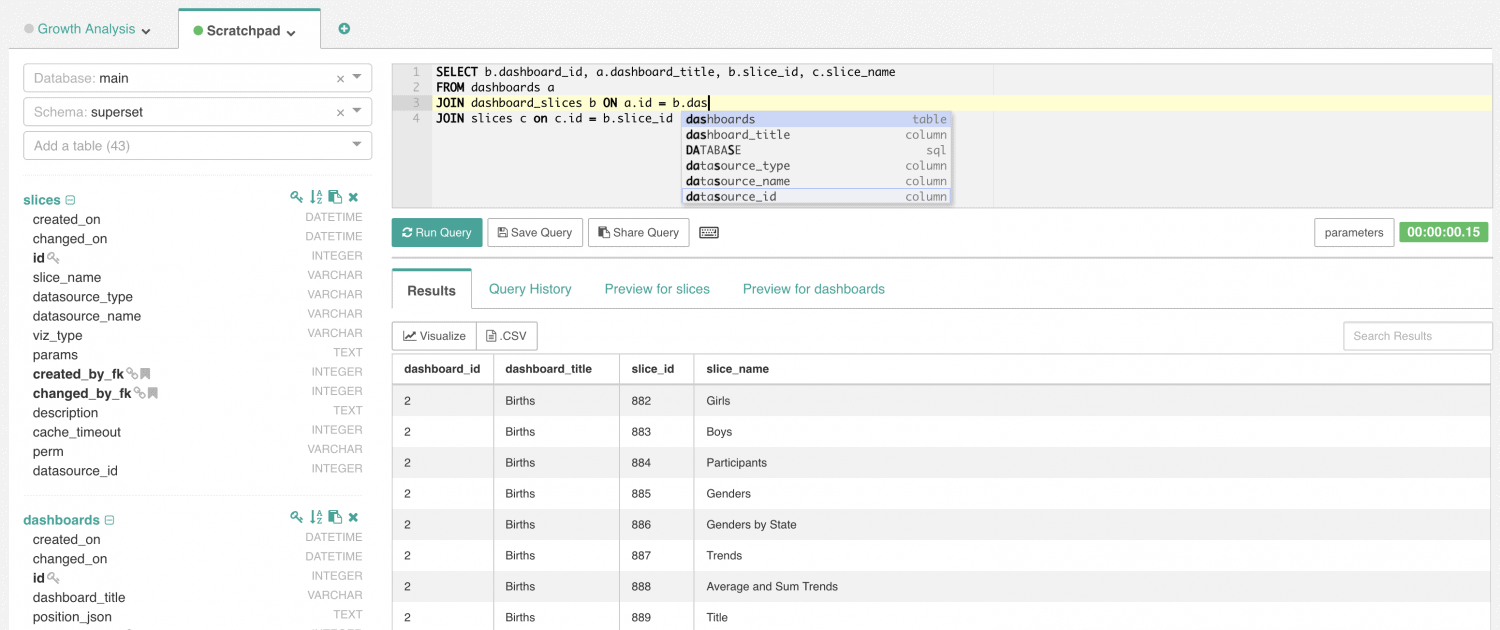Click position_json column in dashboards table
Image resolution: width=1500 pixels, height=630 pixels.
73,617
